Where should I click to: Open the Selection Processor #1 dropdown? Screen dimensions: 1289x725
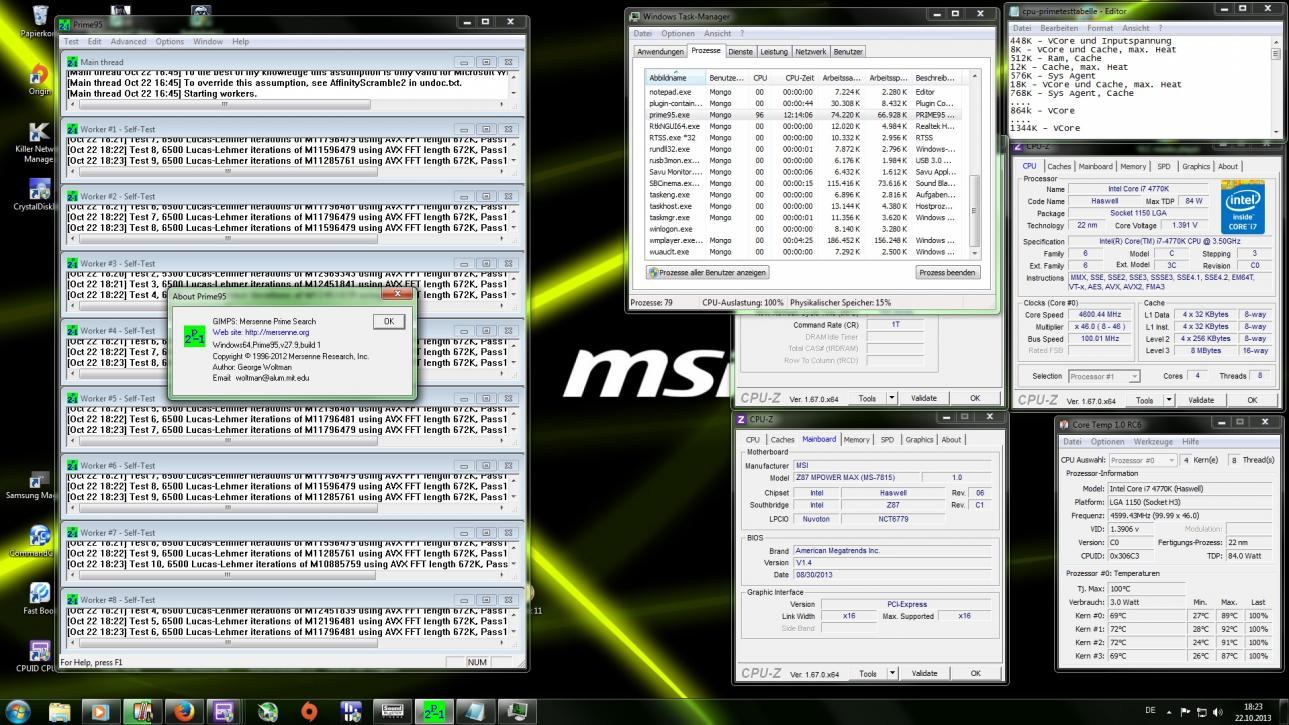tap(1104, 376)
